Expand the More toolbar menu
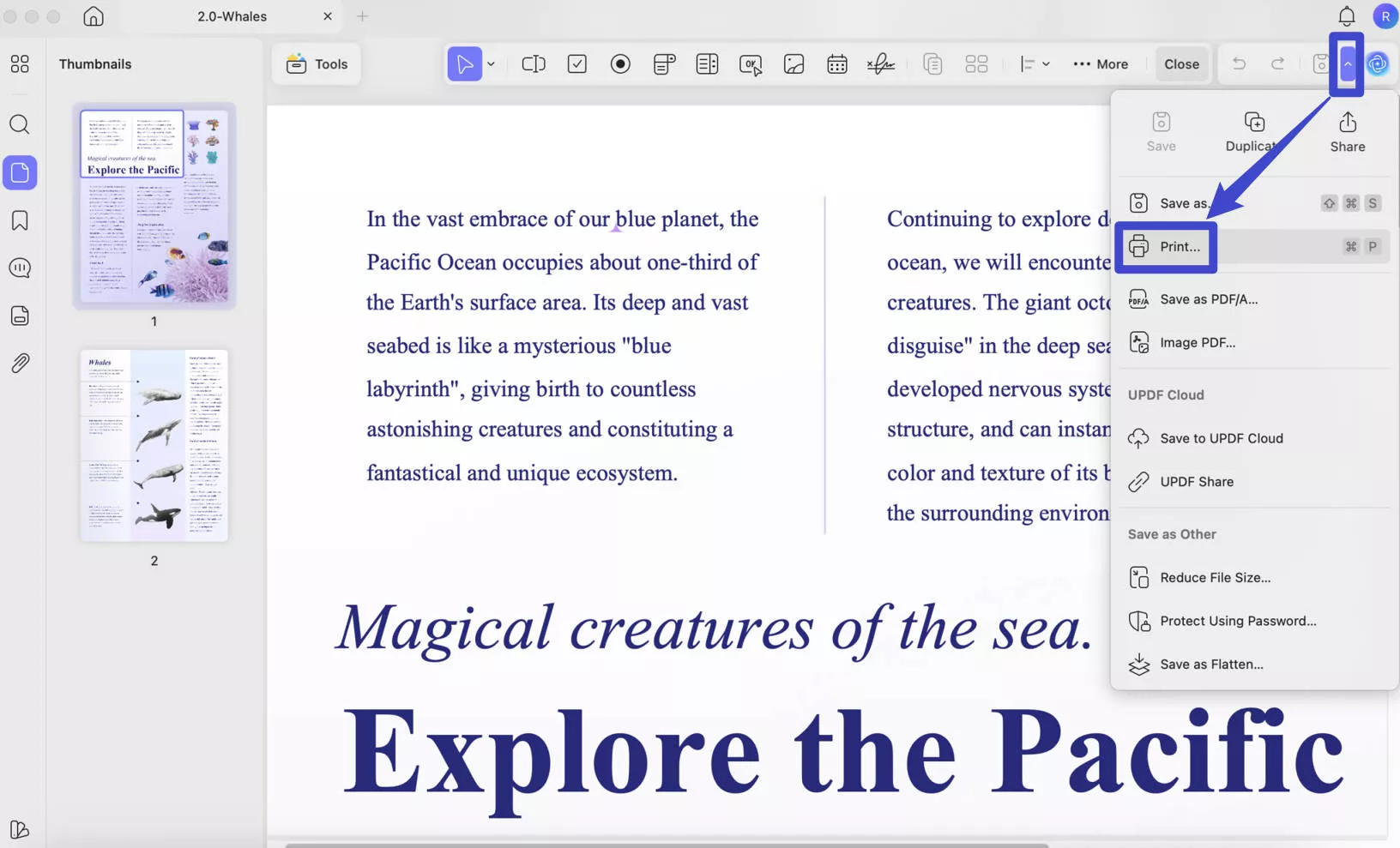The image size is (1400, 848). (1101, 63)
